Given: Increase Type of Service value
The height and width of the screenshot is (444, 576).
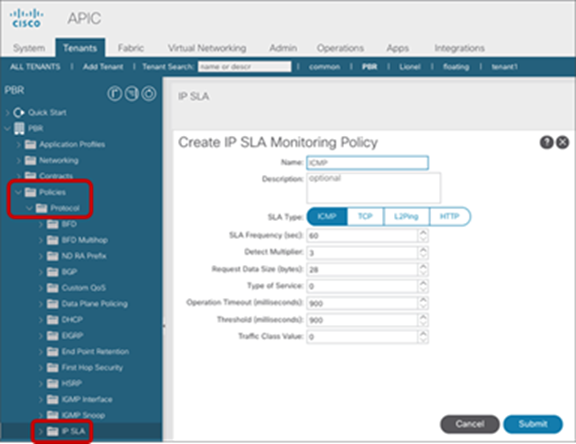Looking at the screenshot, I should 423,283.
